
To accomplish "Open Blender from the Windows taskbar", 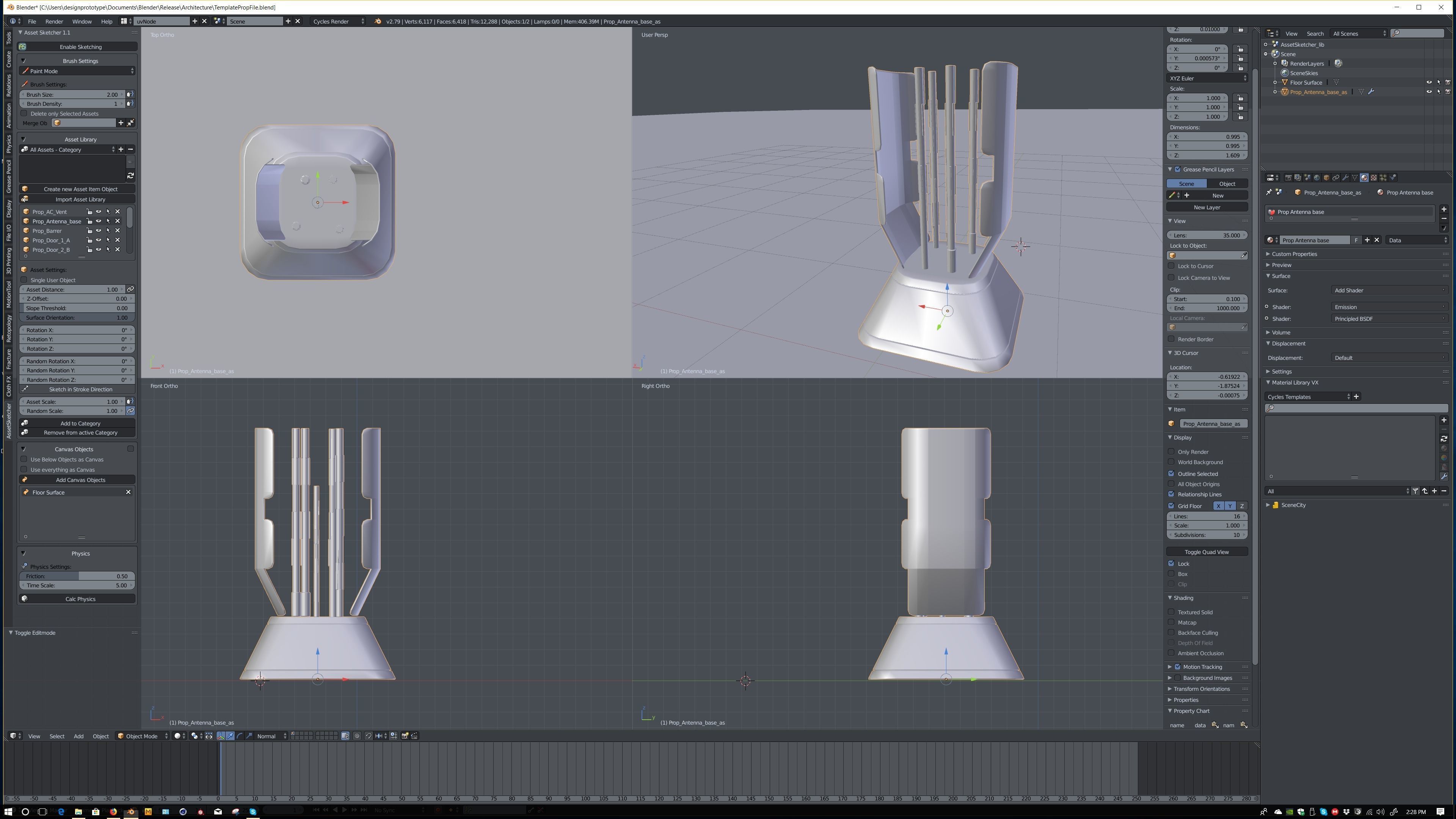I will pos(130,812).
